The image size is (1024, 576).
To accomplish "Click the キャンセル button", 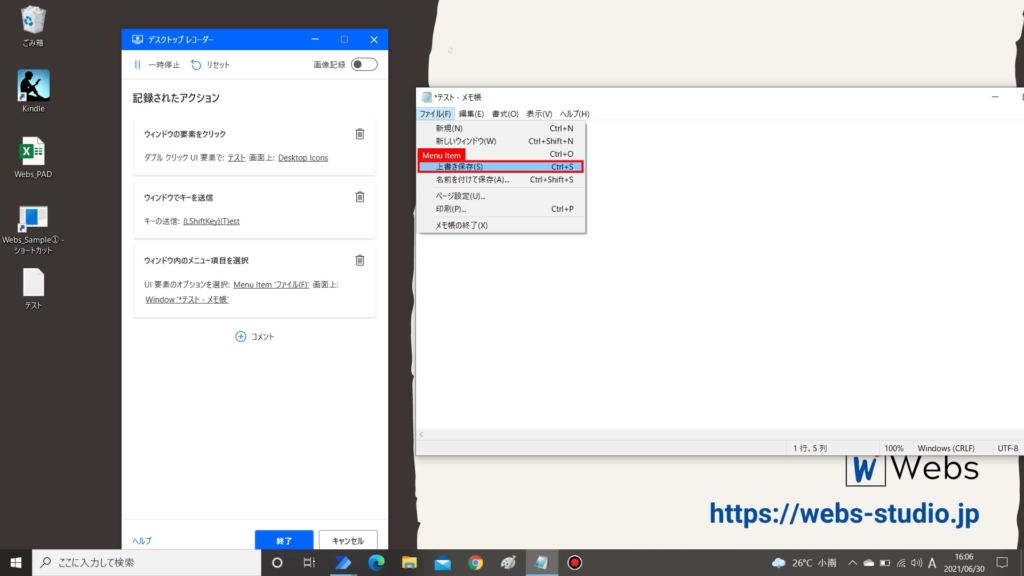I will pyautogui.click(x=348, y=540).
